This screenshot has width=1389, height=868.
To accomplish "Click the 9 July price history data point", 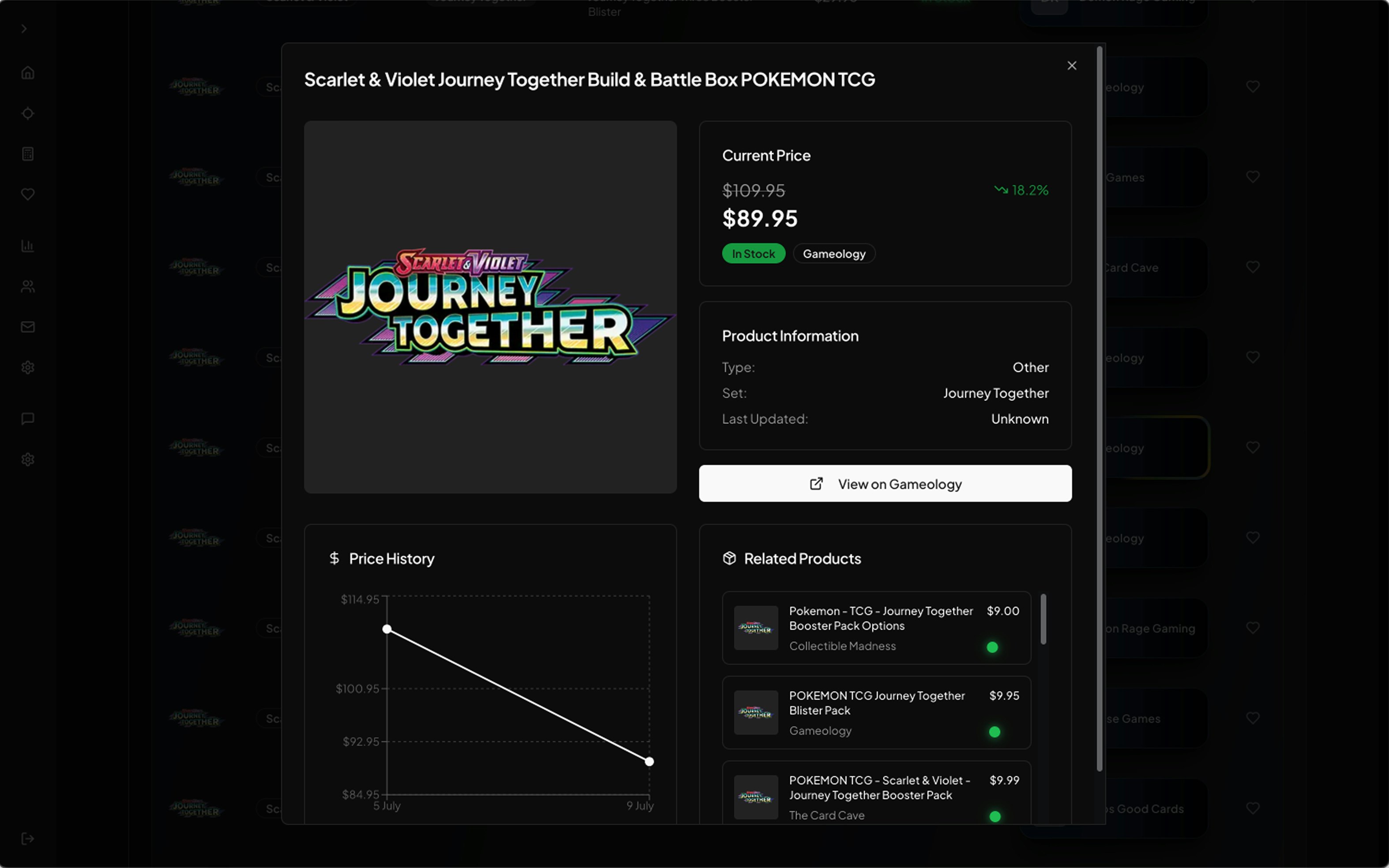I will click(649, 761).
